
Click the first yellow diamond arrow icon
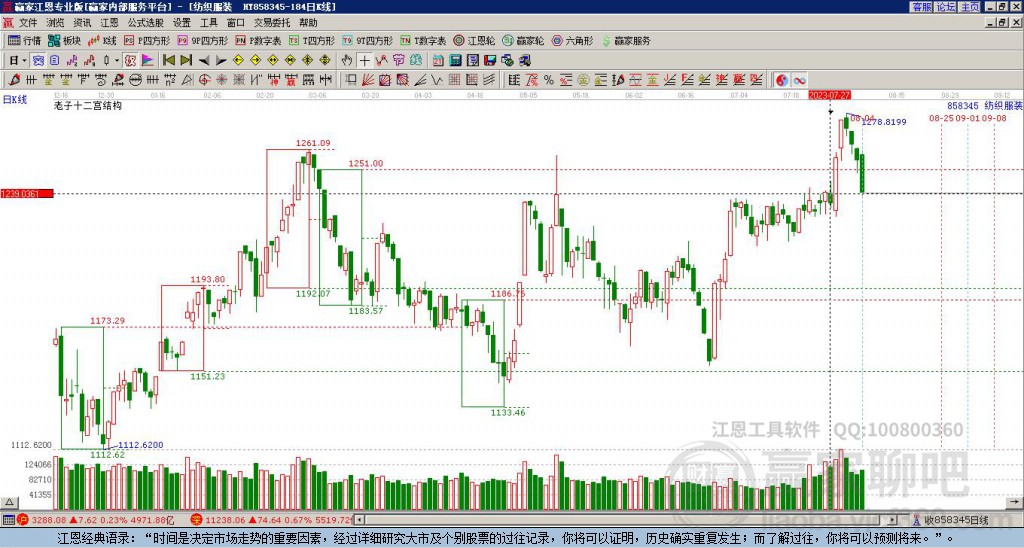[238, 60]
